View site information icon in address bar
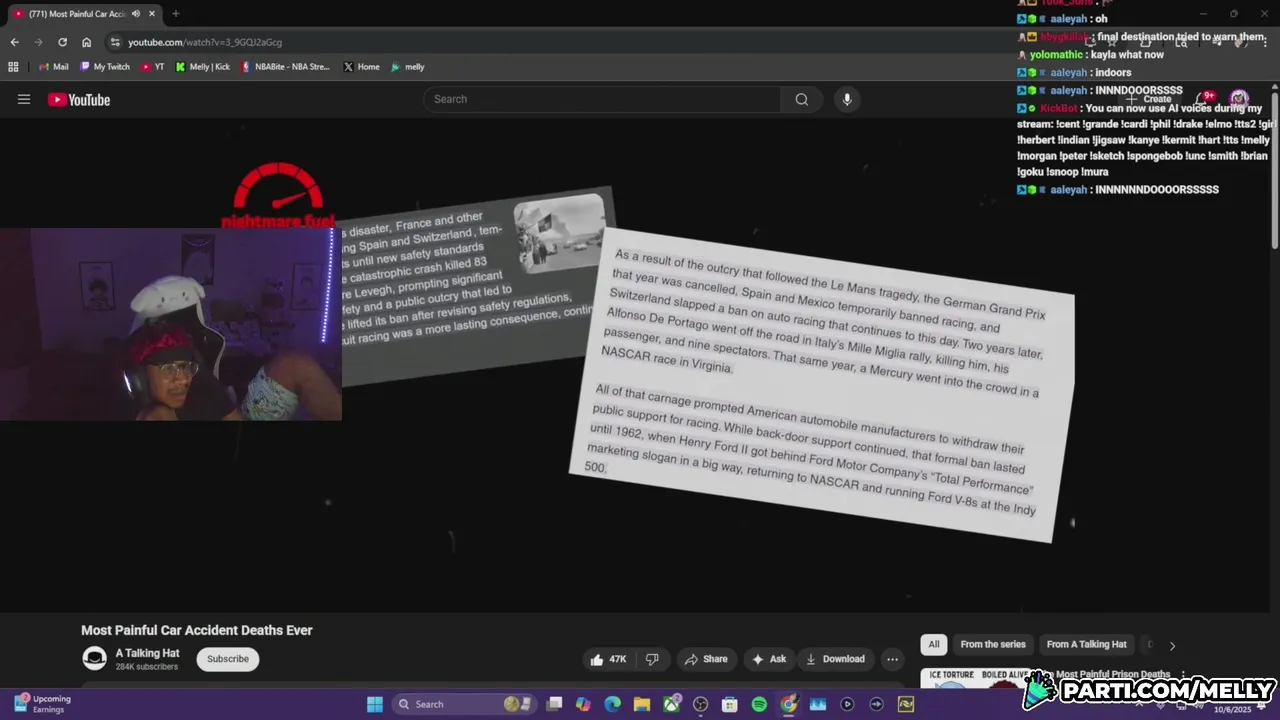This screenshot has height=720, width=1280. [115, 42]
